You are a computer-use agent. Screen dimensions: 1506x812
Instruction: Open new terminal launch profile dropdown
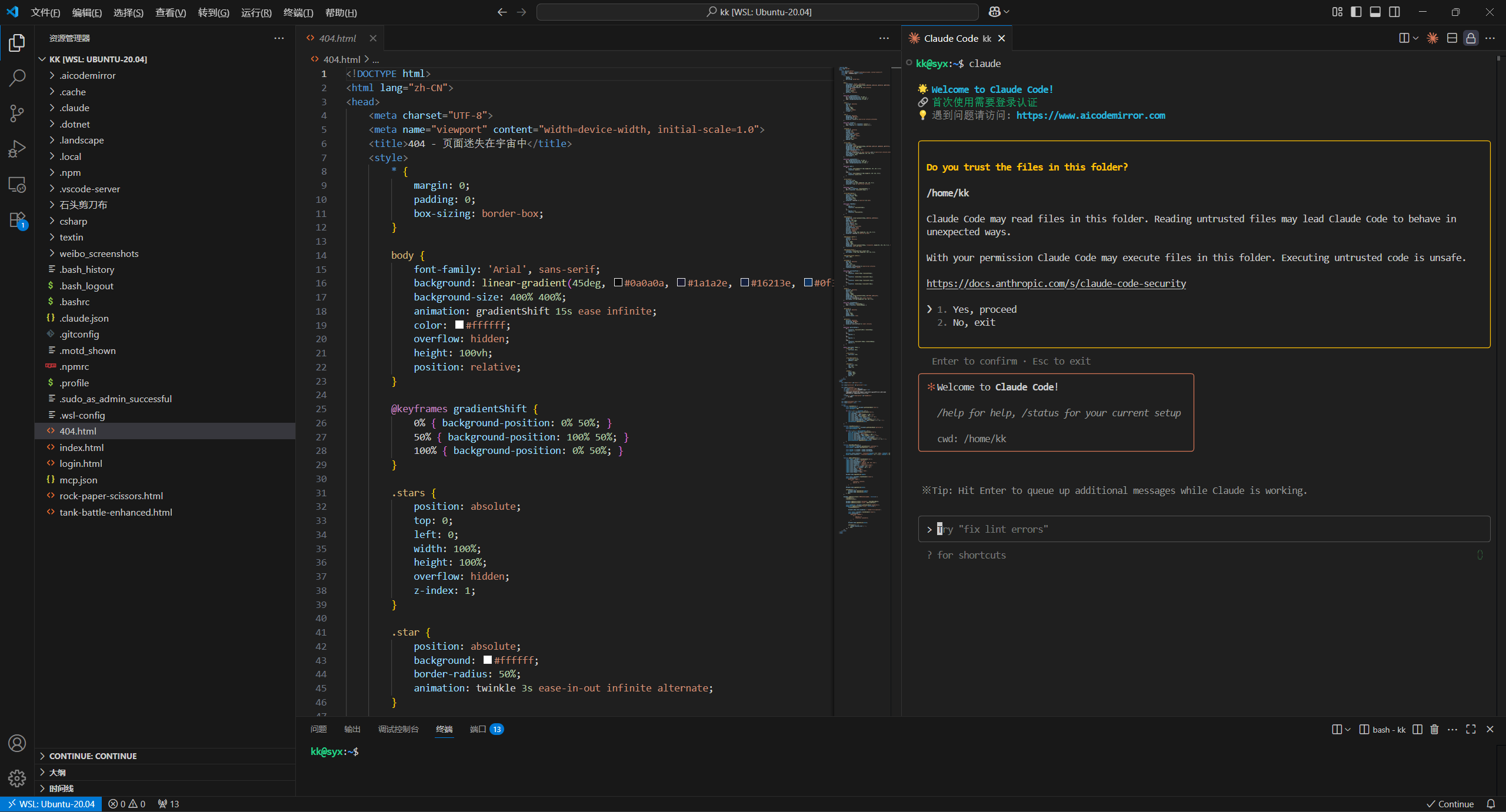point(1348,729)
